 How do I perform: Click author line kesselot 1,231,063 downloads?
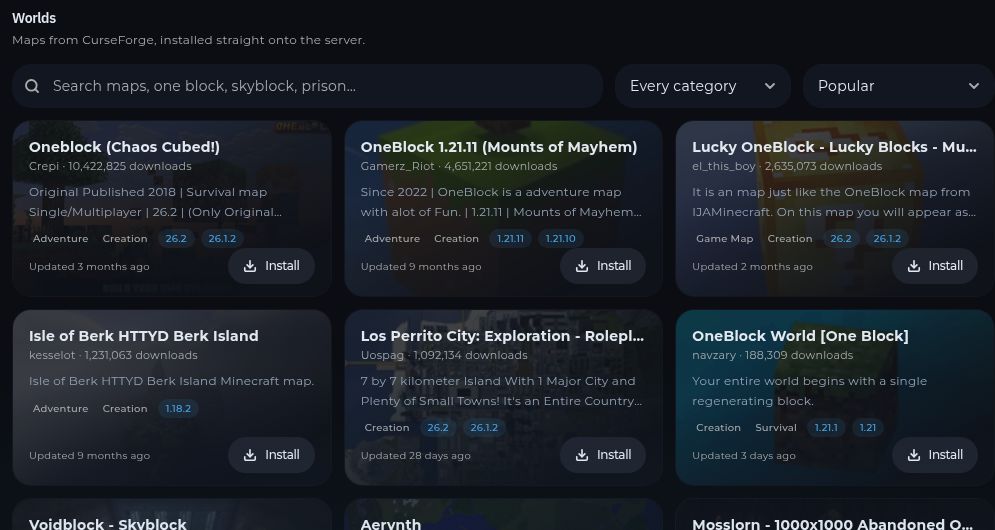[113, 355]
